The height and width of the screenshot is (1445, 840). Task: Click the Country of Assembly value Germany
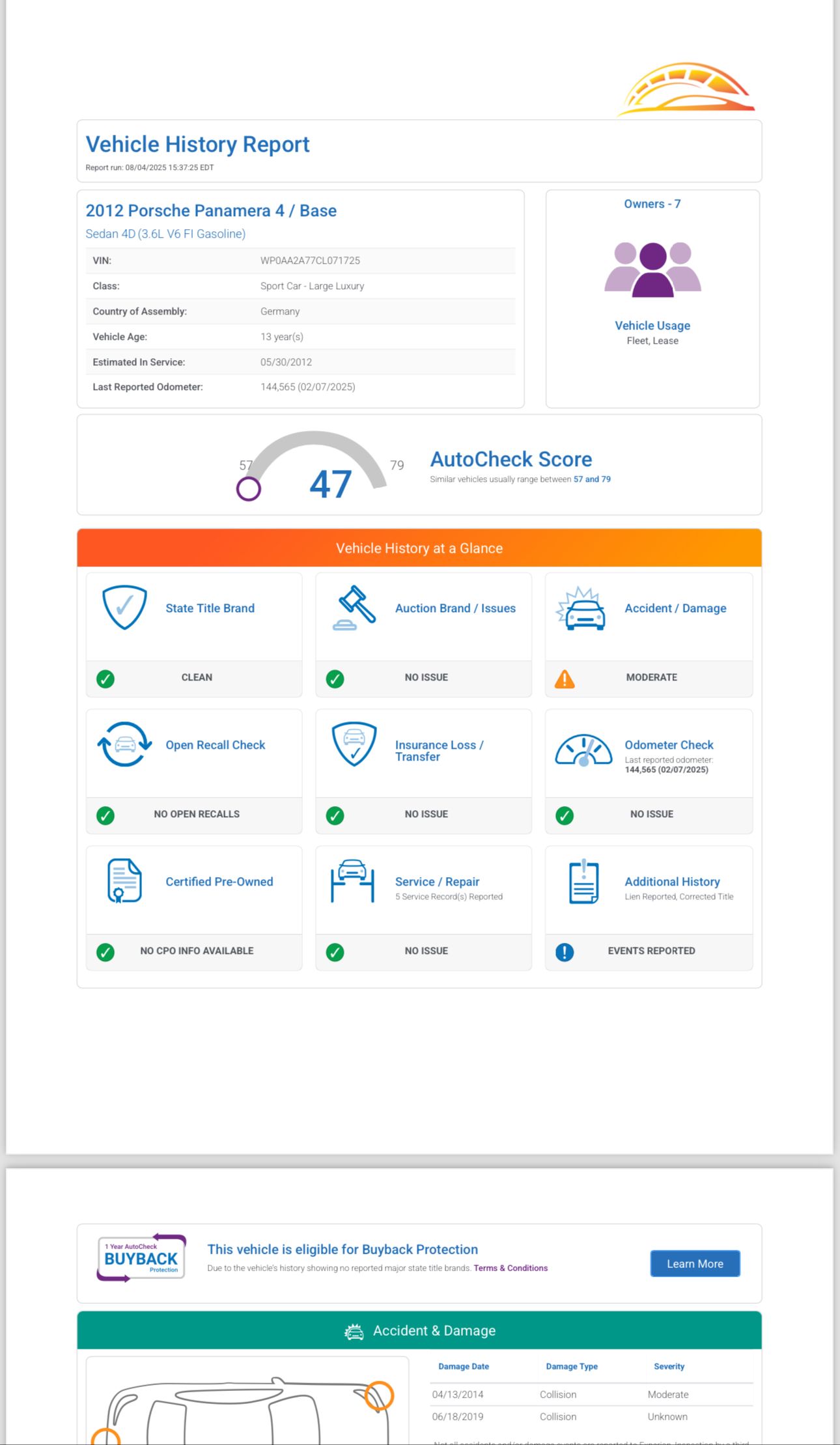(x=280, y=311)
